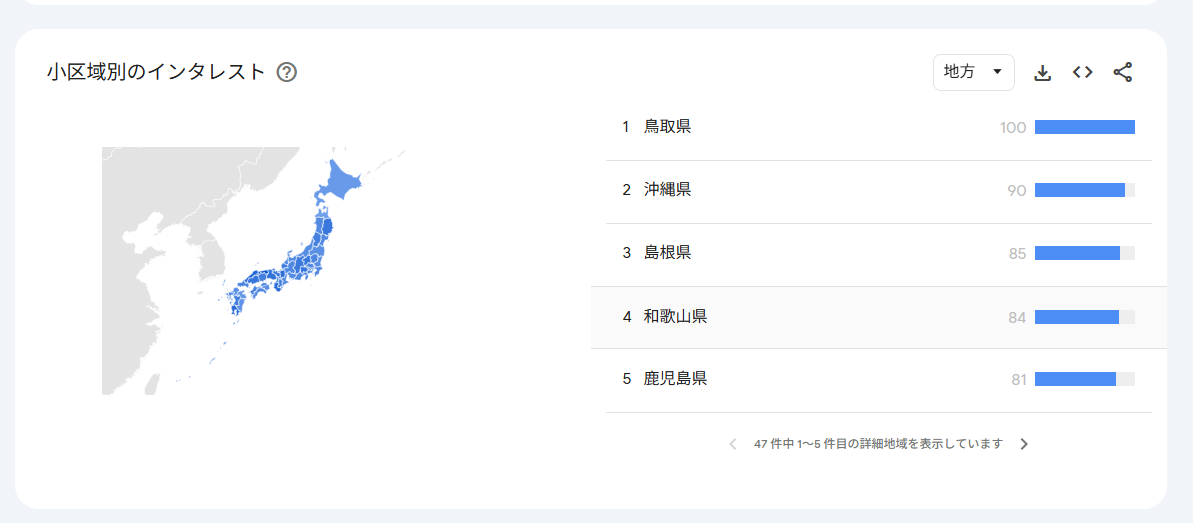Select 沖縄県 in the ranking list
The image size is (1193, 523).
[879, 190]
